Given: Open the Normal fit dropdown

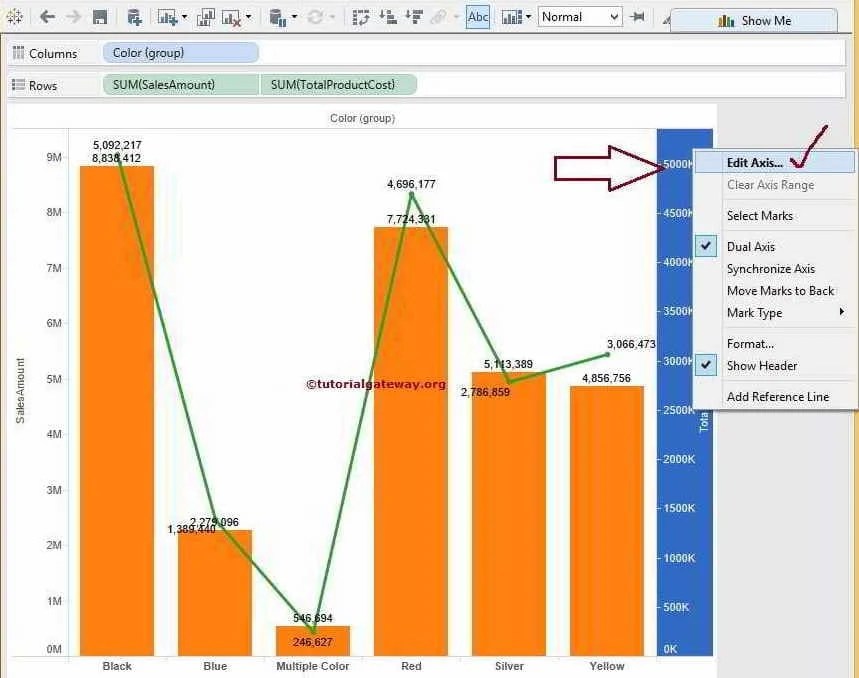Looking at the screenshot, I should (580, 17).
